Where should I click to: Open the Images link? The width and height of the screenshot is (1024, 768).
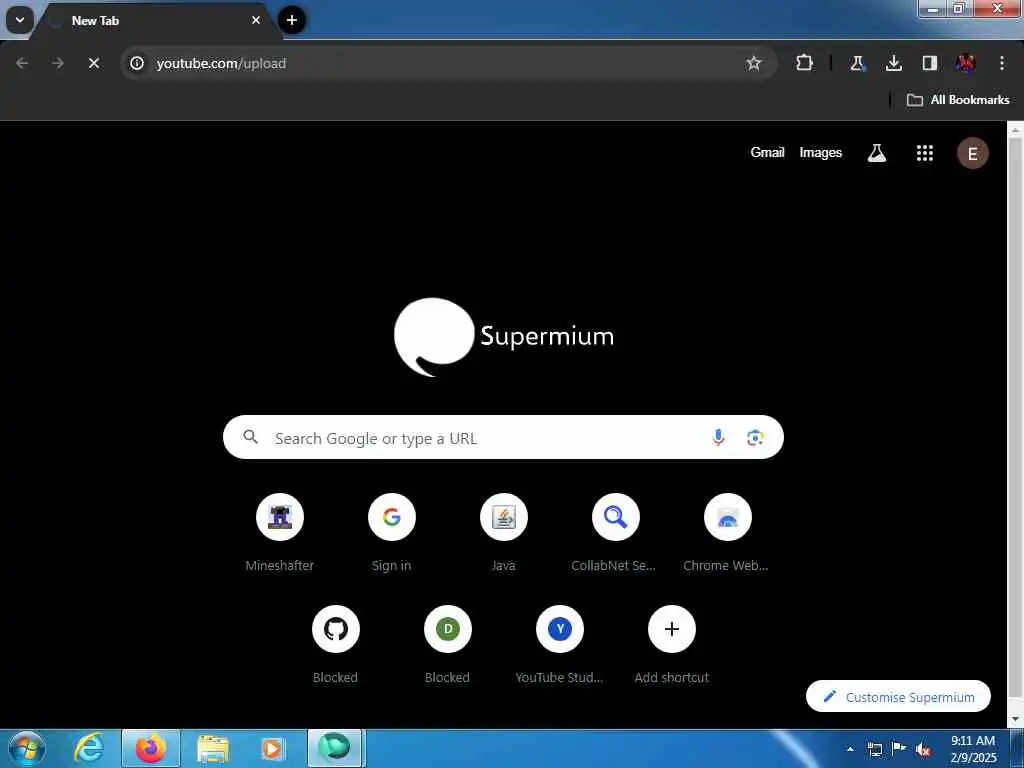coord(821,153)
